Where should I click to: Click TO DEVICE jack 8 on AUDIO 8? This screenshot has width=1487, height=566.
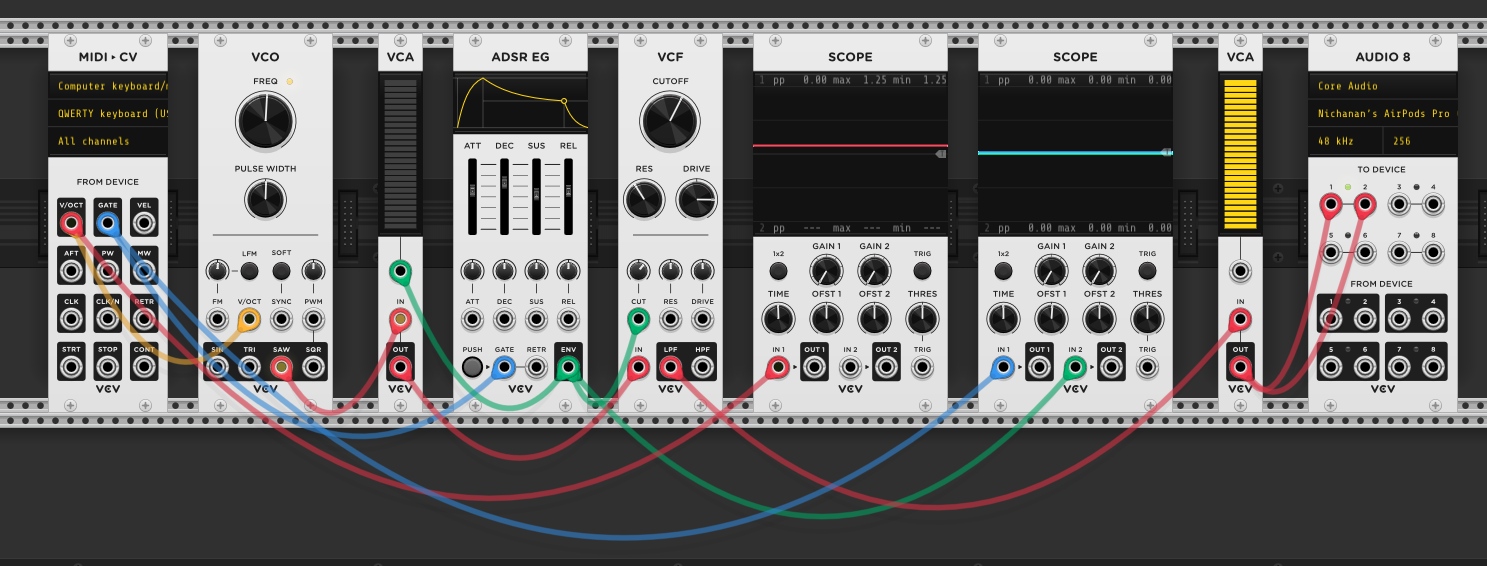point(1433,254)
